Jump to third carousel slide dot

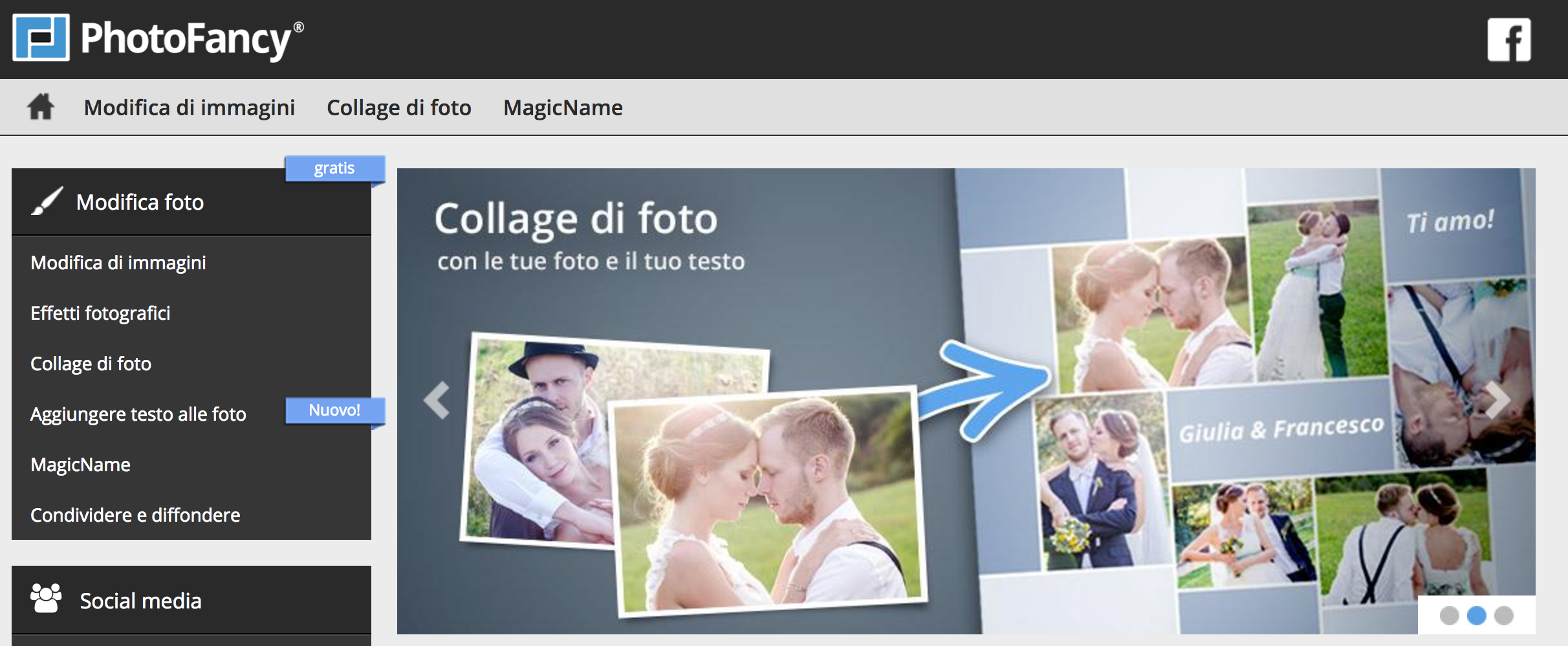tap(1504, 616)
